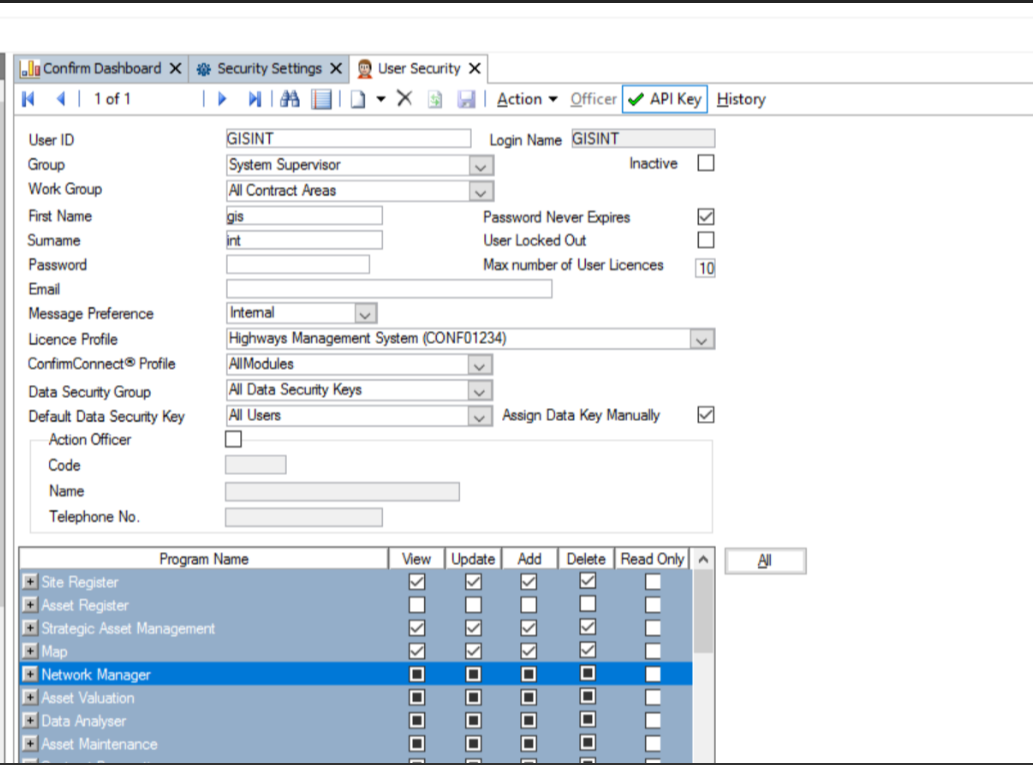This screenshot has height=765, width=1033.
Task: Enable the Action Officer checkbox
Action: click(233, 439)
